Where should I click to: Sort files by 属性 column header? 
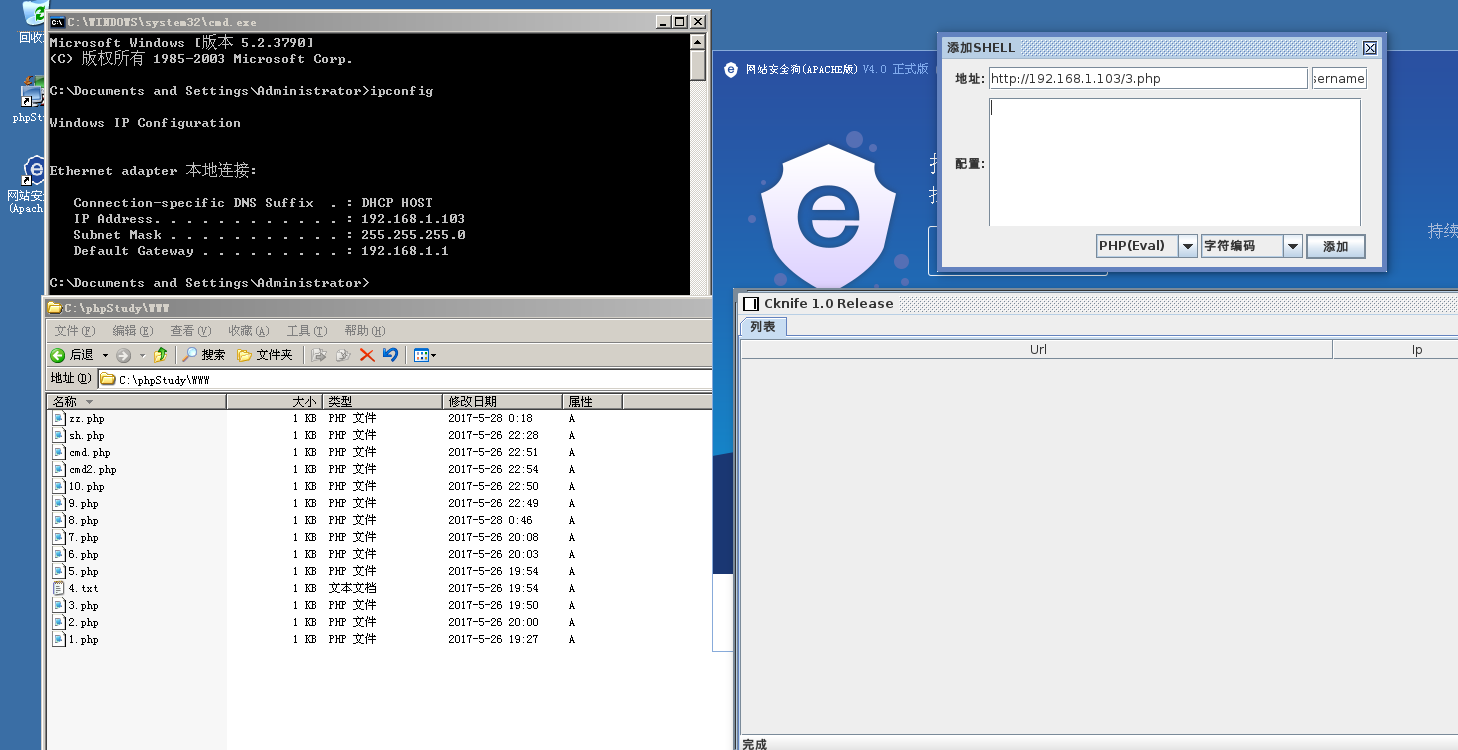(592, 402)
